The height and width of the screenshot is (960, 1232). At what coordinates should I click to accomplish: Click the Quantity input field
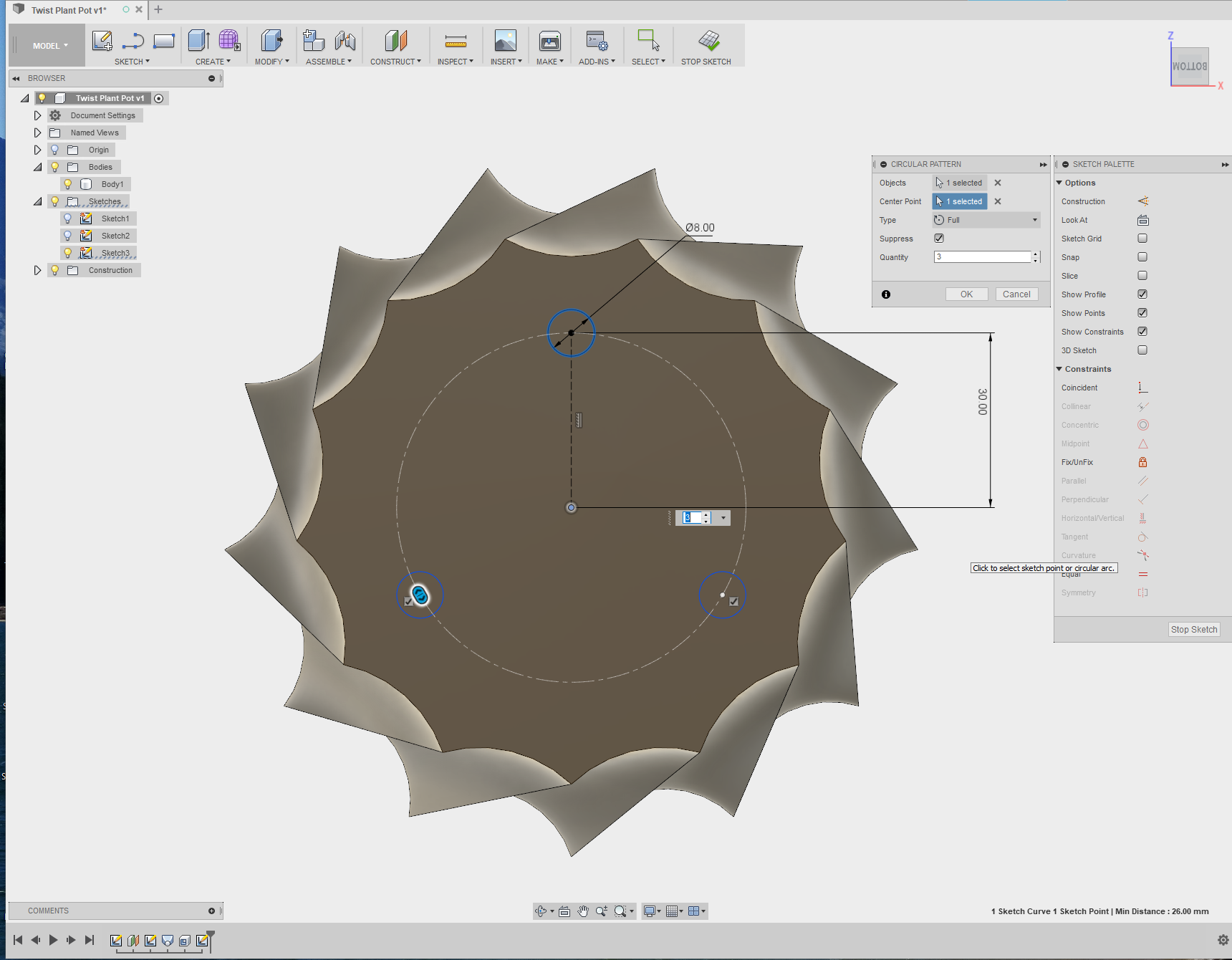(982, 257)
